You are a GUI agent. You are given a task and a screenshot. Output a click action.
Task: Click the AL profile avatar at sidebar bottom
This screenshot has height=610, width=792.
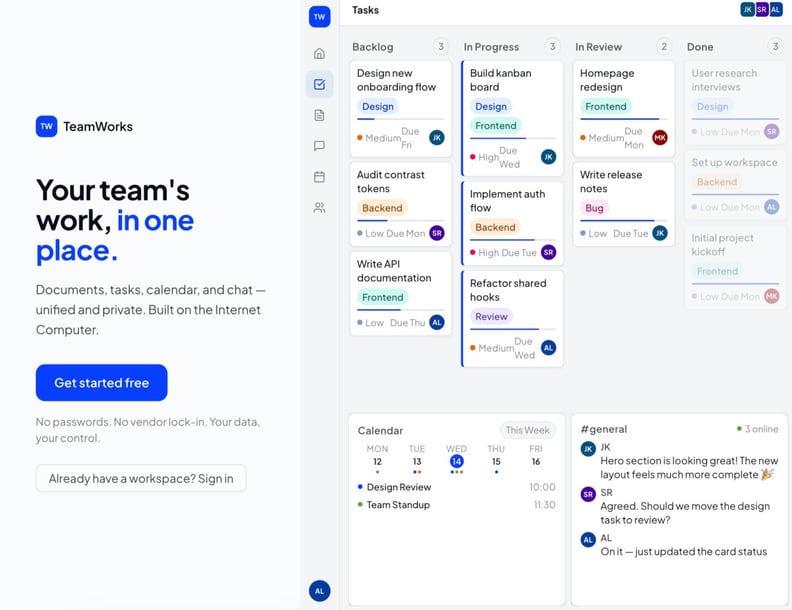320,591
